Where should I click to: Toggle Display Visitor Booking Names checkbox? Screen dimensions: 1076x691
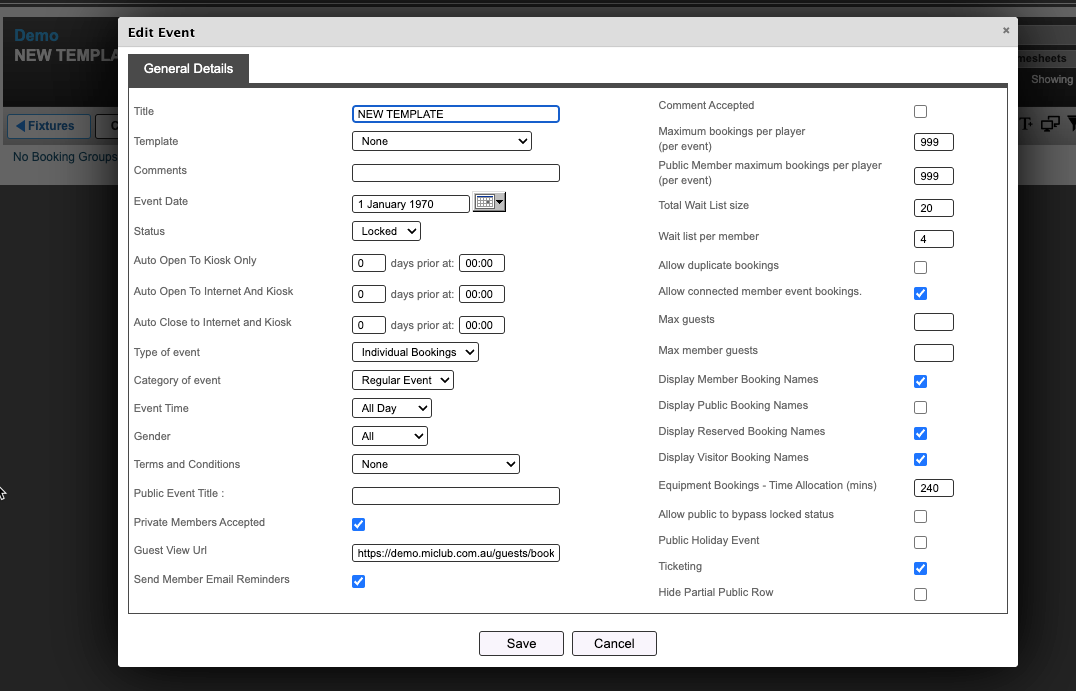click(920, 460)
